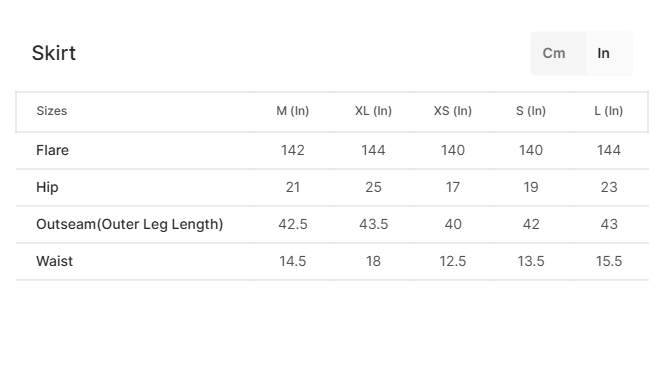The height and width of the screenshot is (371, 666).
Task: Click the Waist value 13.5 for S
Action: [x=531, y=261]
